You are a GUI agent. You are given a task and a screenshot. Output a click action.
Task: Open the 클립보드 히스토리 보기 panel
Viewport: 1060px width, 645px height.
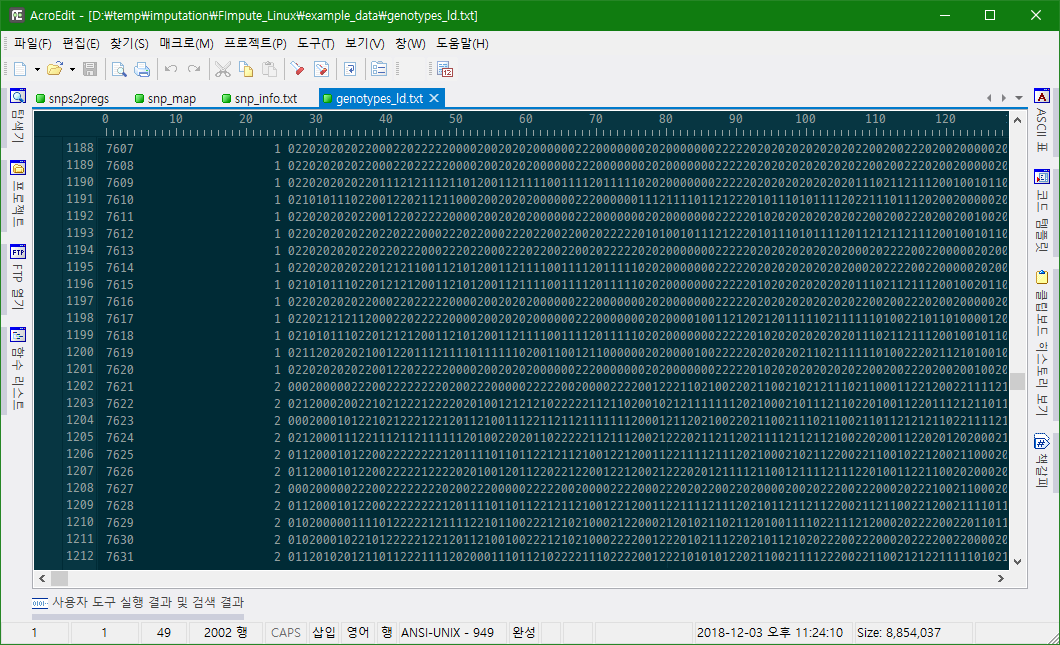pyautogui.click(x=1042, y=343)
